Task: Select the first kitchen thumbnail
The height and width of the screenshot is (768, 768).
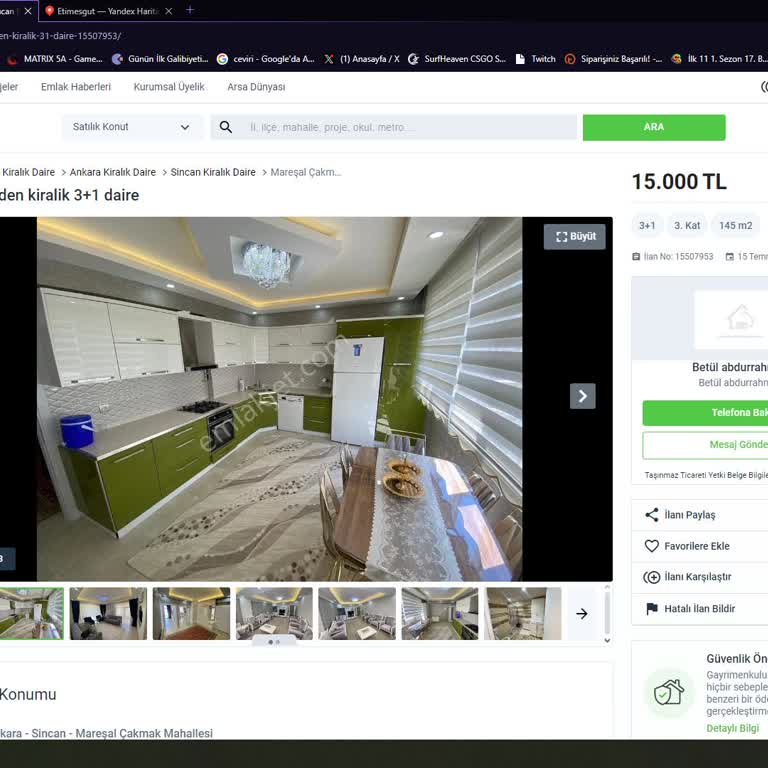Action: 32,614
